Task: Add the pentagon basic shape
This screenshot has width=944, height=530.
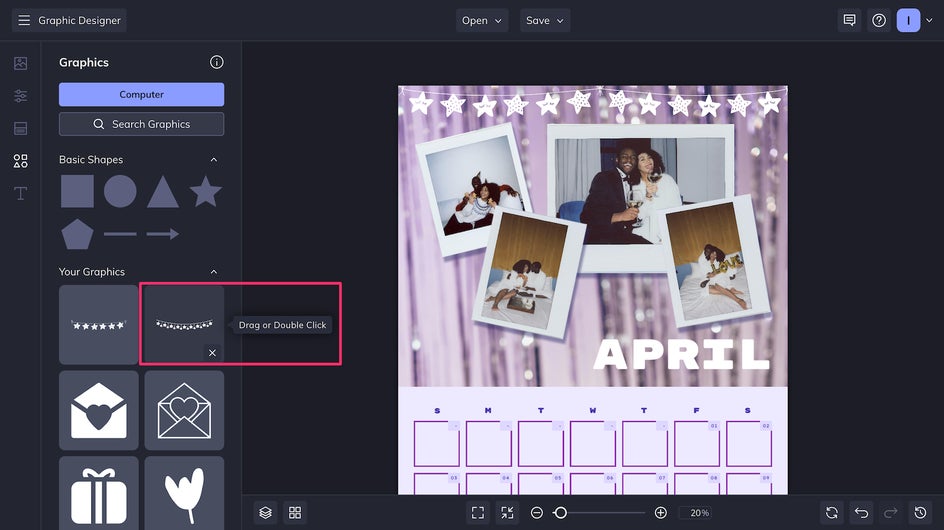Action: [x=77, y=234]
